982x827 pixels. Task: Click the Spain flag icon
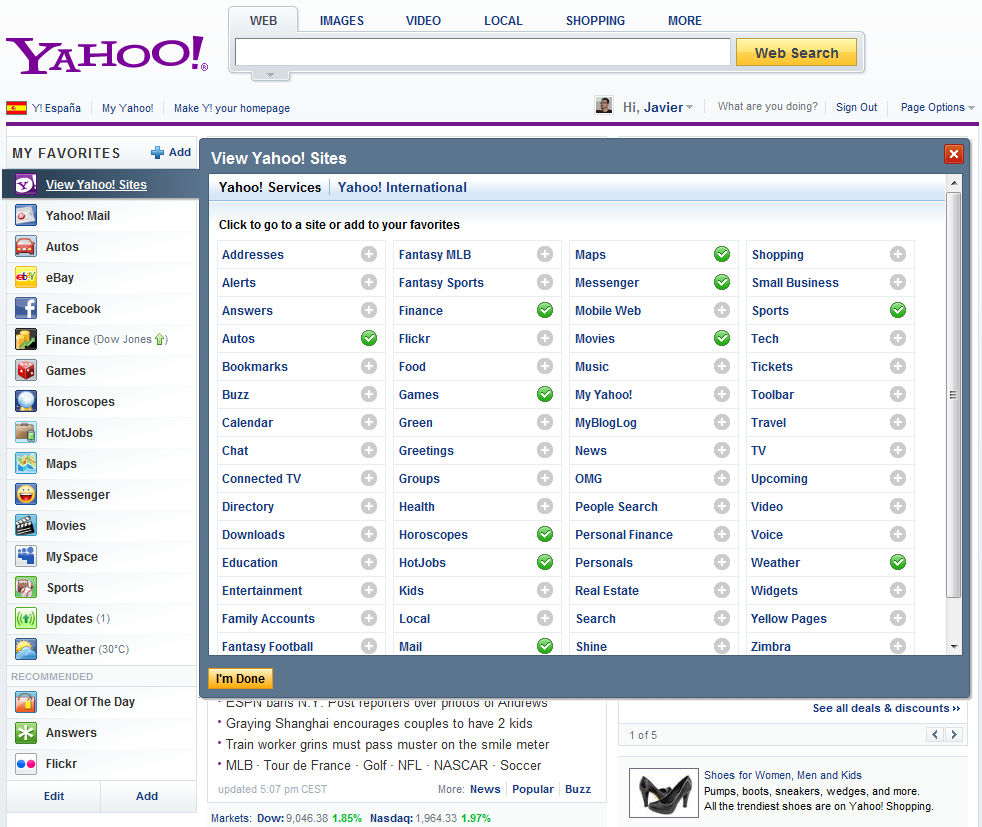pos(16,108)
